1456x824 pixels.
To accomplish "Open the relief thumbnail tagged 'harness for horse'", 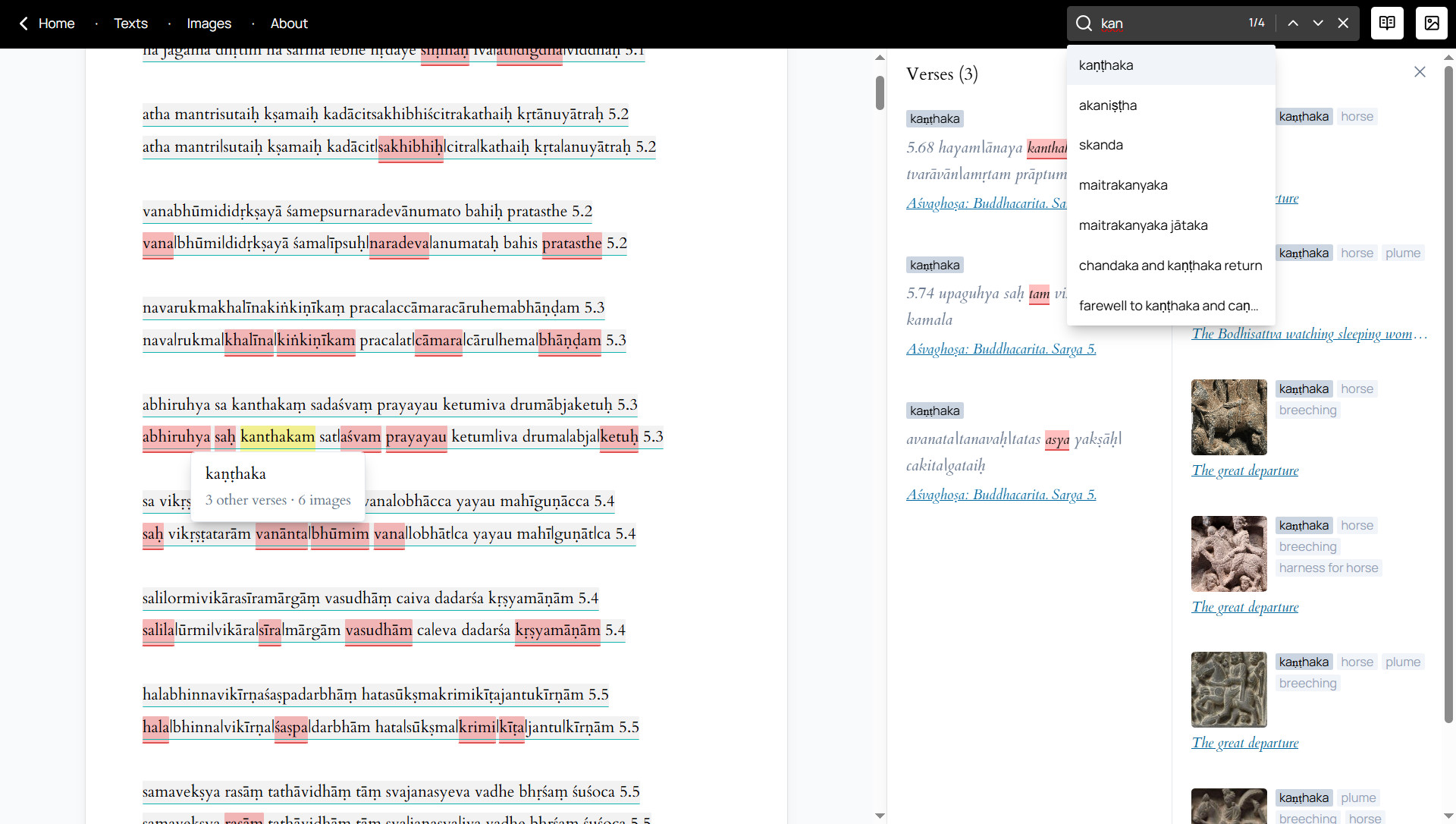I will coord(1228,554).
